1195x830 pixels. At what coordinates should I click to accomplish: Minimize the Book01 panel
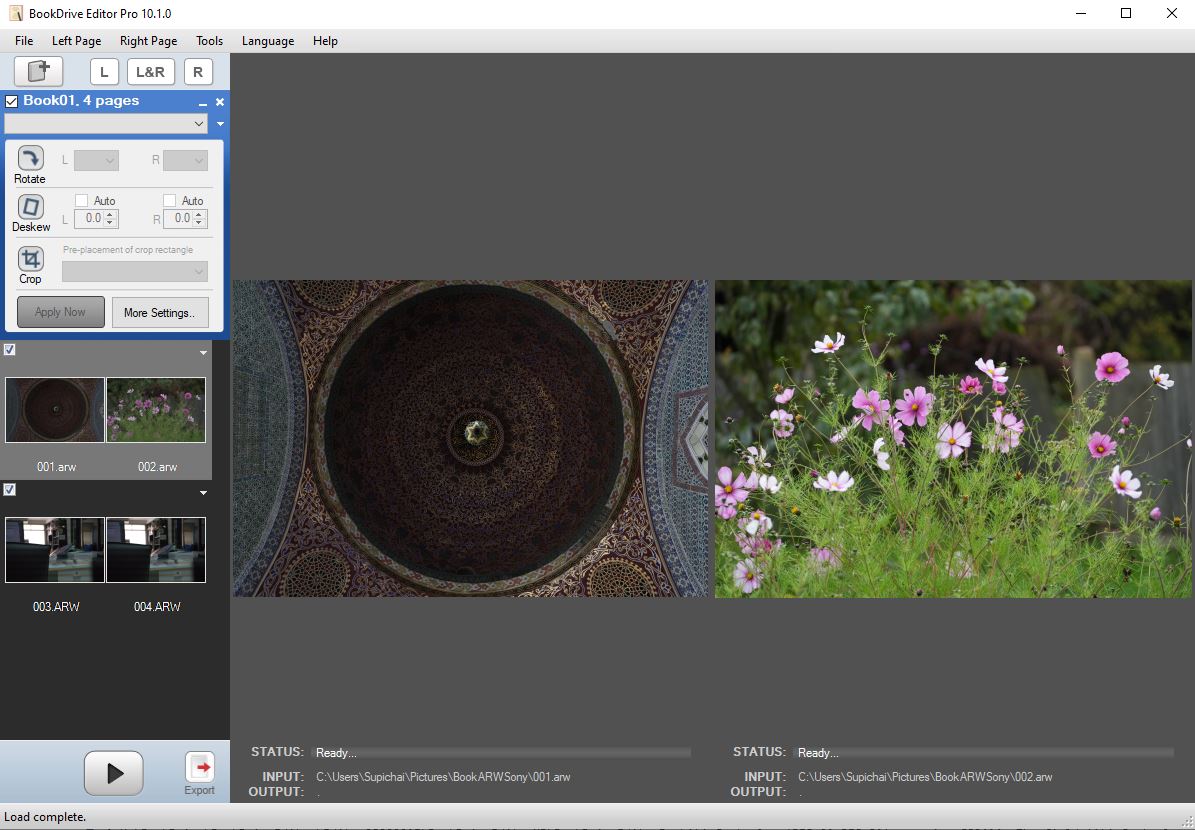pos(203,103)
